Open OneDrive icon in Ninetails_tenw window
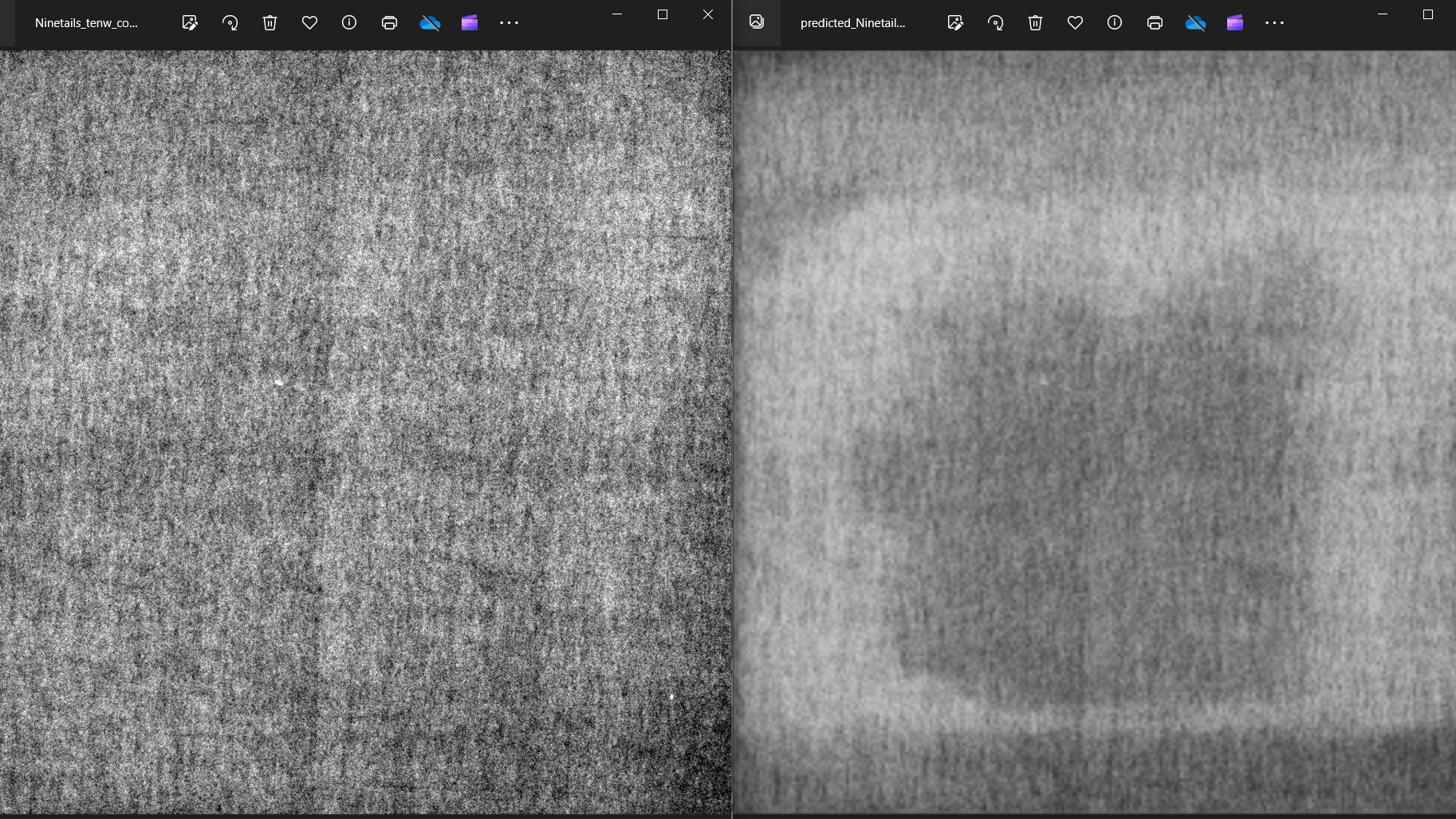1456x819 pixels. [430, 23]
